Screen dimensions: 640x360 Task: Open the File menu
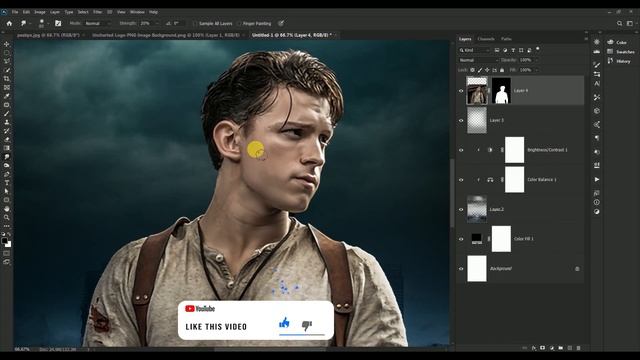click(15, 12)
